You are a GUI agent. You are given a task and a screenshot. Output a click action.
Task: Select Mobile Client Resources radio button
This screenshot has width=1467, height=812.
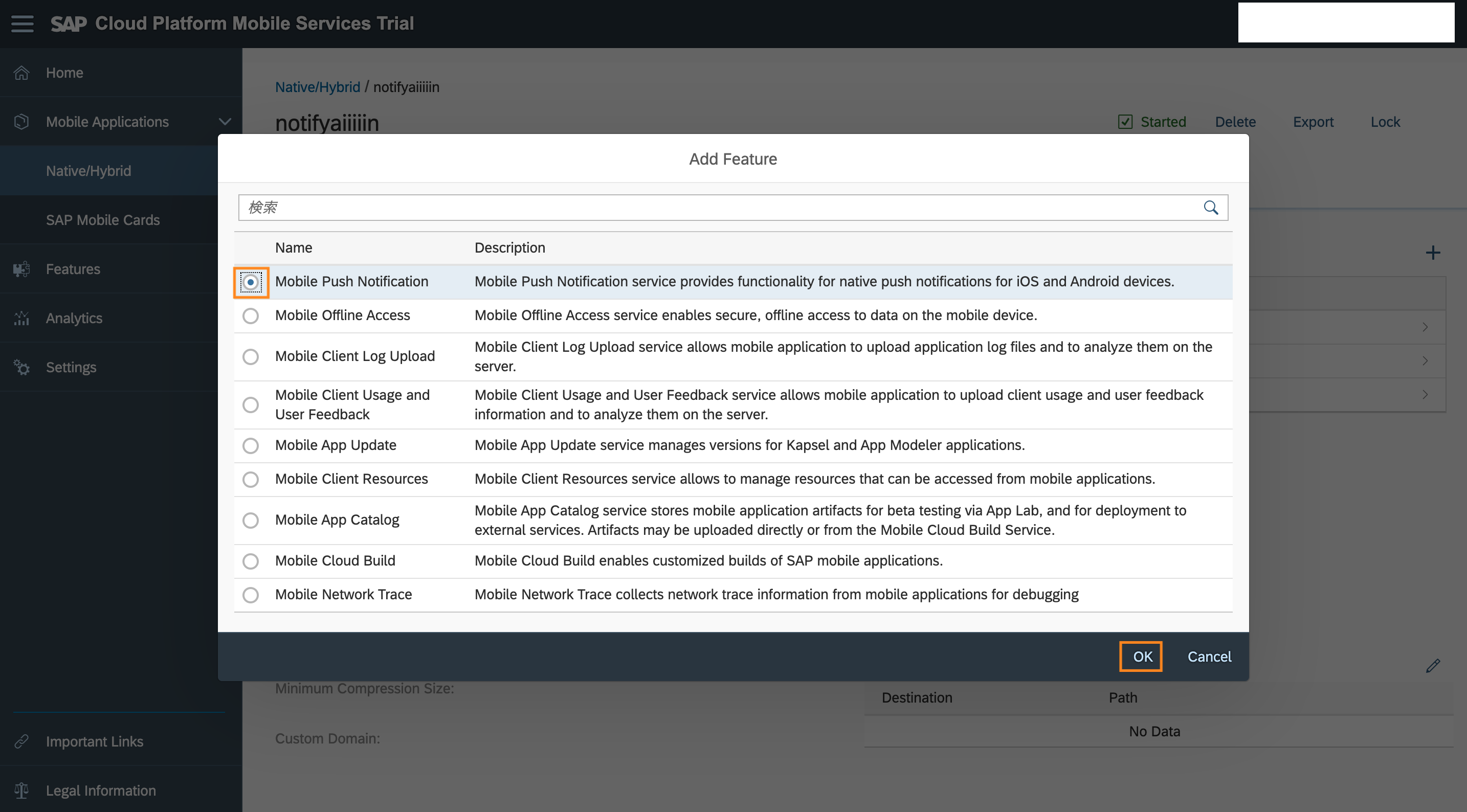pos(251,480)
